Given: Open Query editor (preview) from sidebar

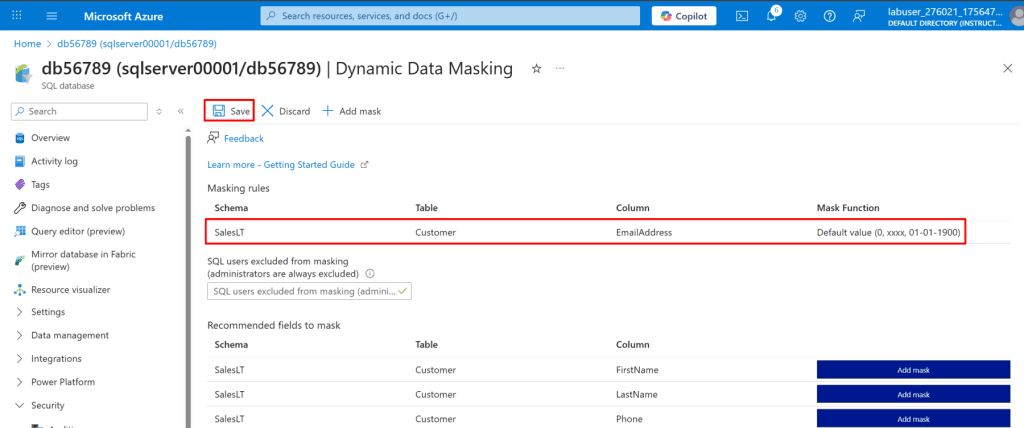Looking at the screenshot, I should 78,231.
